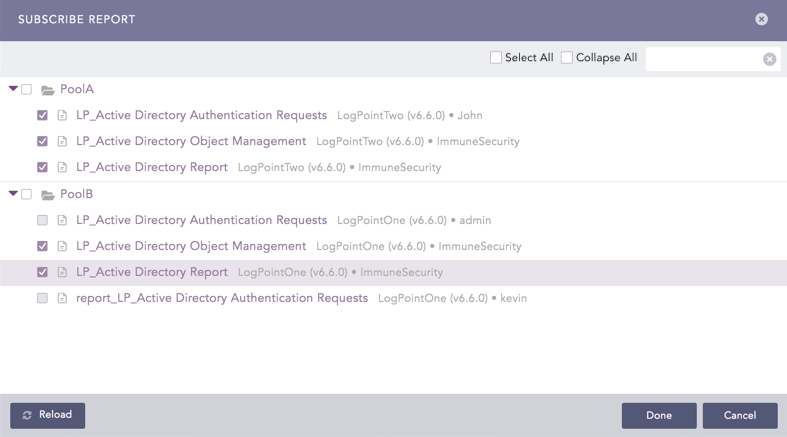Clear the search field with X icon

pyautogui.click(x=769, y=59)
